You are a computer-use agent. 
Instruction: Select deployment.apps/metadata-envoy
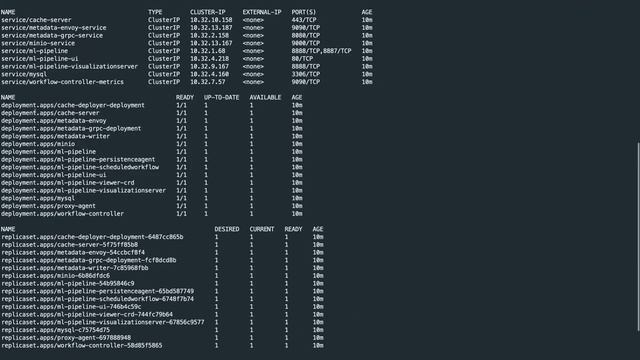coord(53,121)
